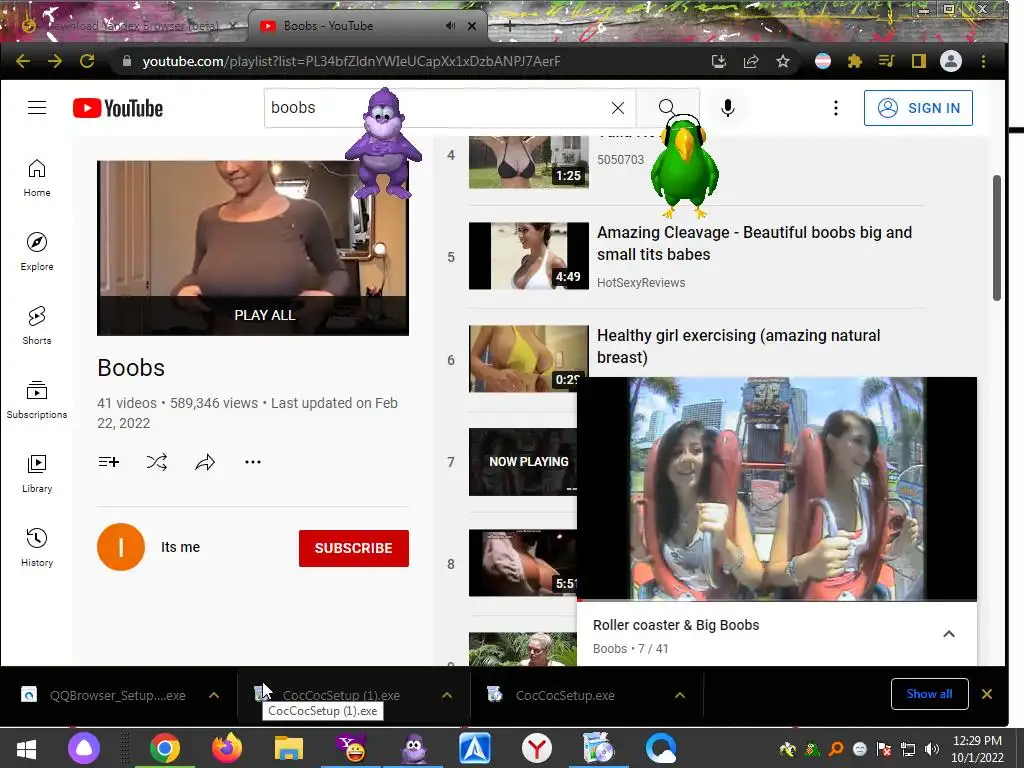Click the NOW PLAYING thumbnail of item 7
The image size is (1024, 768).
point(523,462)
